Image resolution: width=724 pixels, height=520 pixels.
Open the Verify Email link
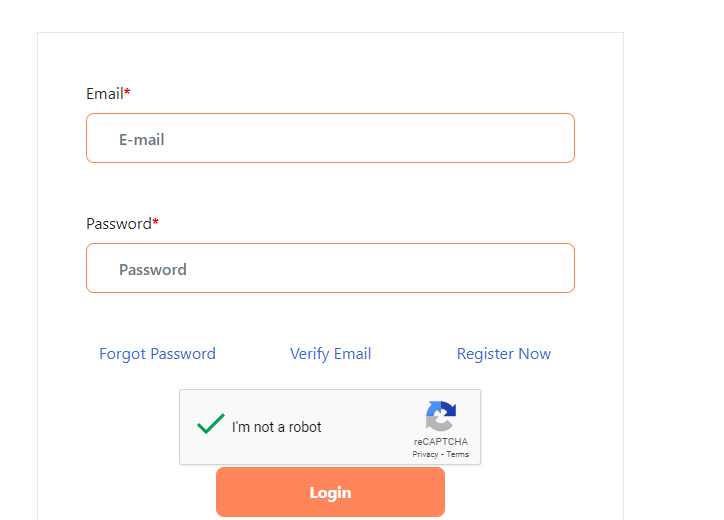pyautogui.click(x=330, y=354)
